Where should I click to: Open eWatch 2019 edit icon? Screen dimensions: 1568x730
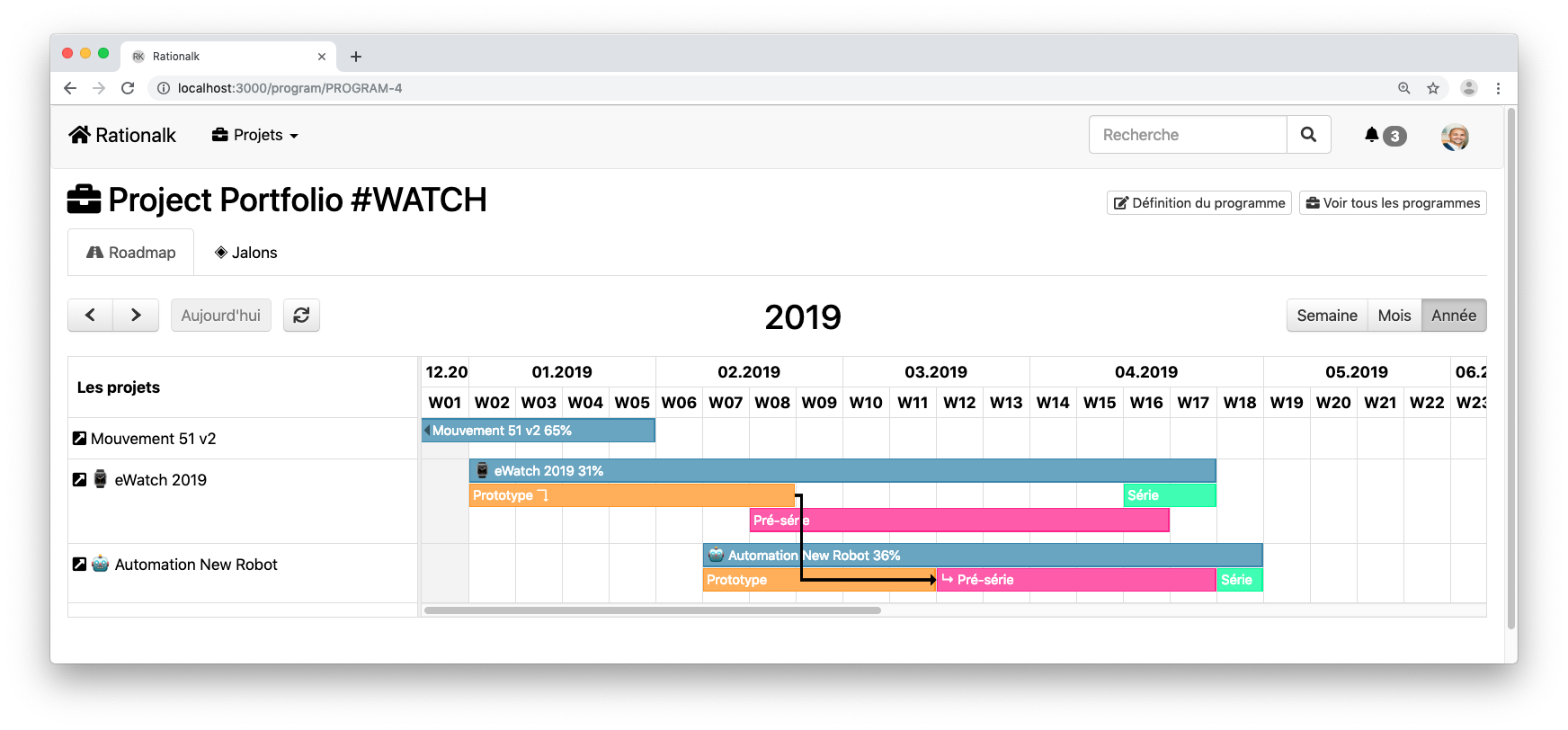tap(79, 480)
